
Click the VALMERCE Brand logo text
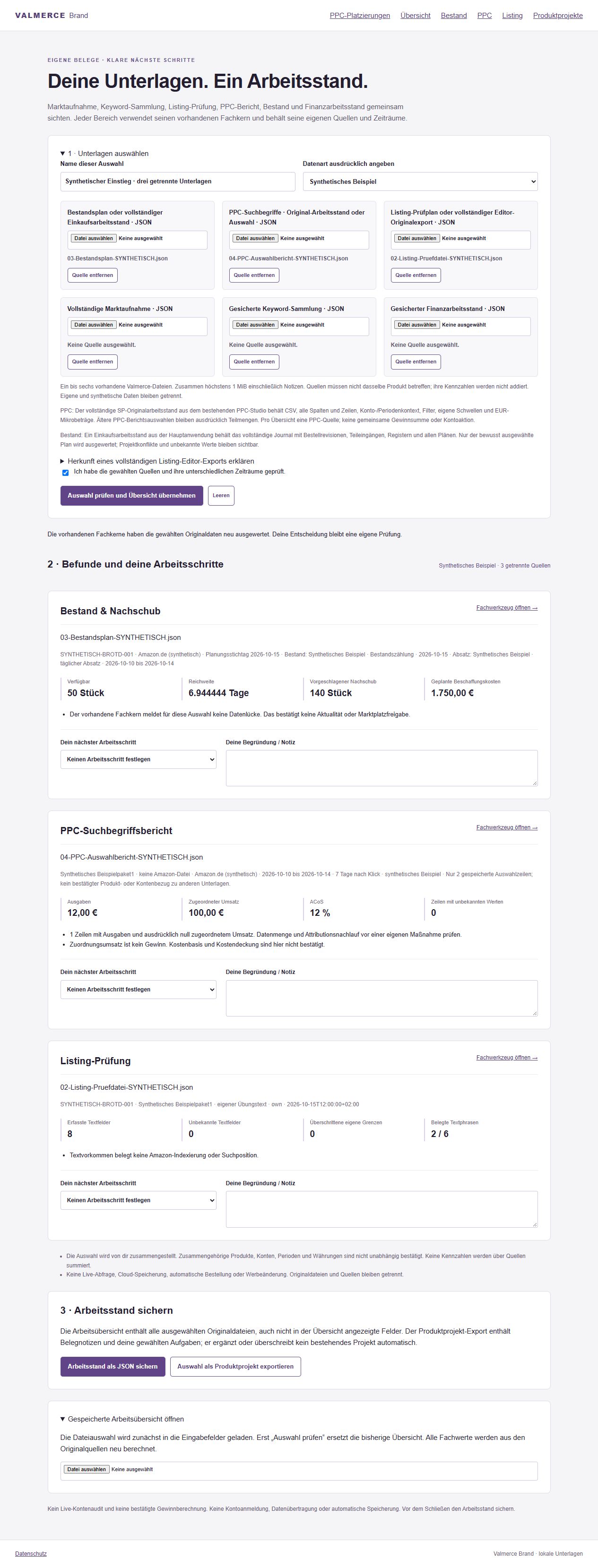(x=52, y=16)
